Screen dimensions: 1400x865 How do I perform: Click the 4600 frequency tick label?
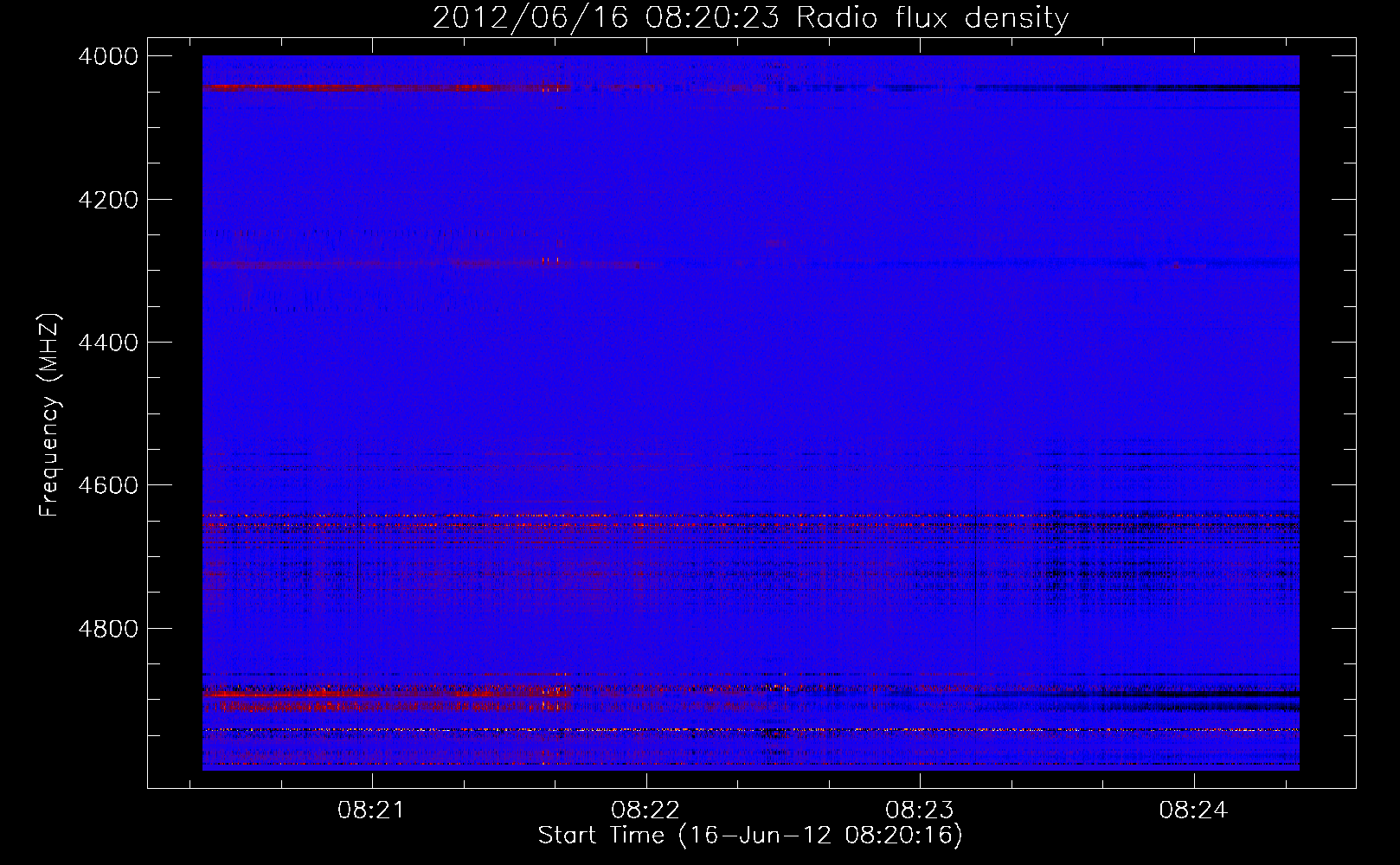(108, 485)
